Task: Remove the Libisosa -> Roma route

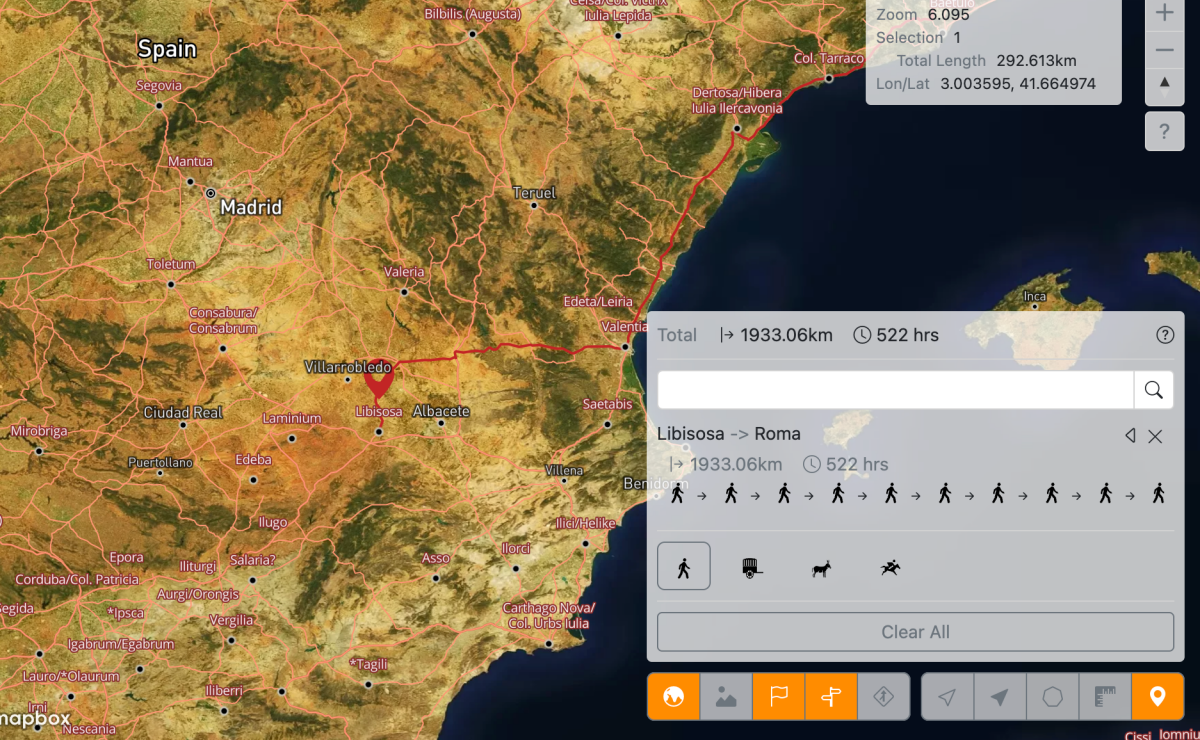Action: coord(1155,436)
